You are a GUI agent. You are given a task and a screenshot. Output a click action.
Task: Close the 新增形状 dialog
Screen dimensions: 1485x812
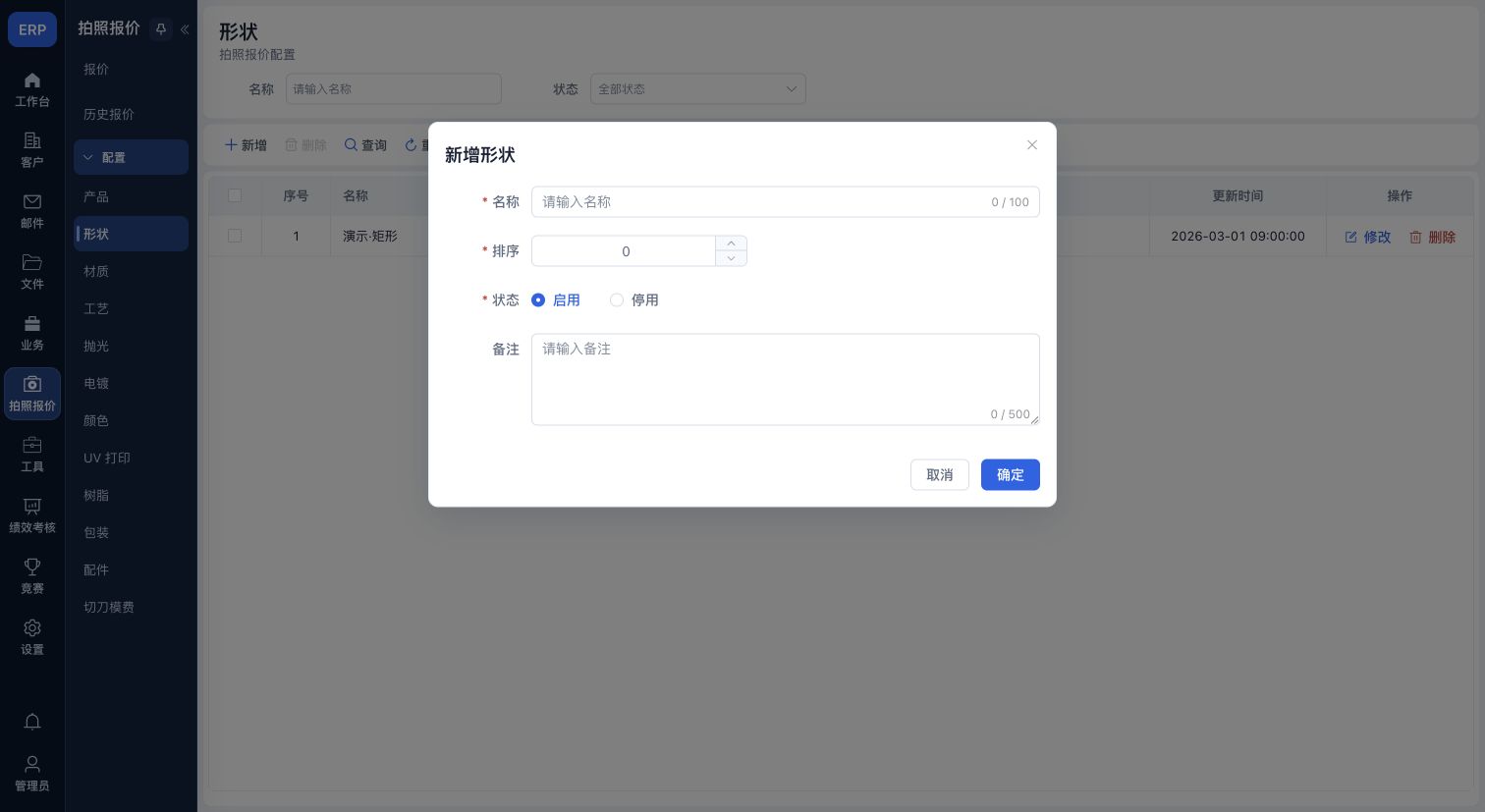[x=1032, y=144]
